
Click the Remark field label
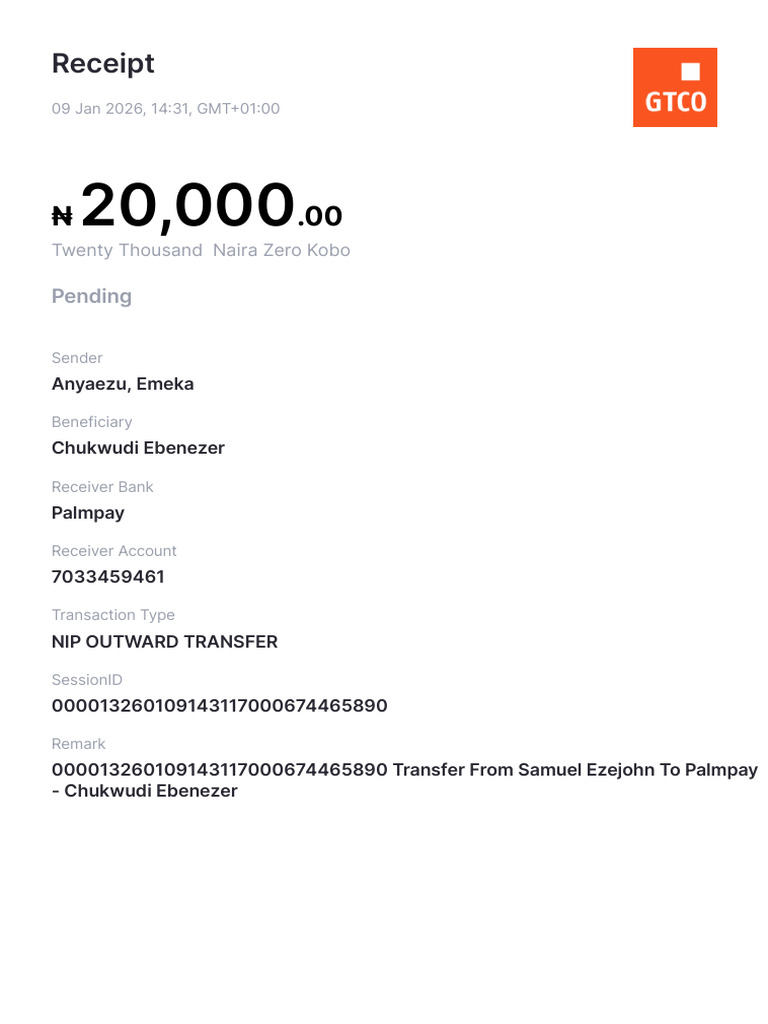point(78,744)
